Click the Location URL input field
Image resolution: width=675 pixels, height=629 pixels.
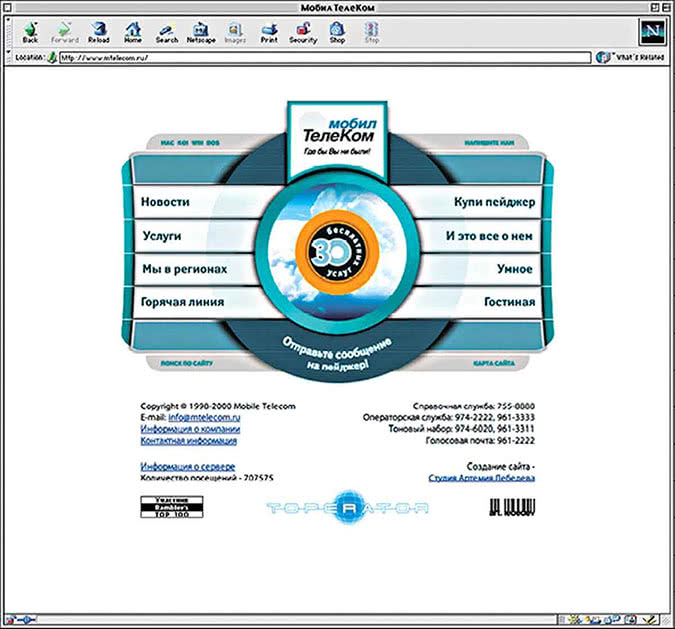click(x=325, y=57)
